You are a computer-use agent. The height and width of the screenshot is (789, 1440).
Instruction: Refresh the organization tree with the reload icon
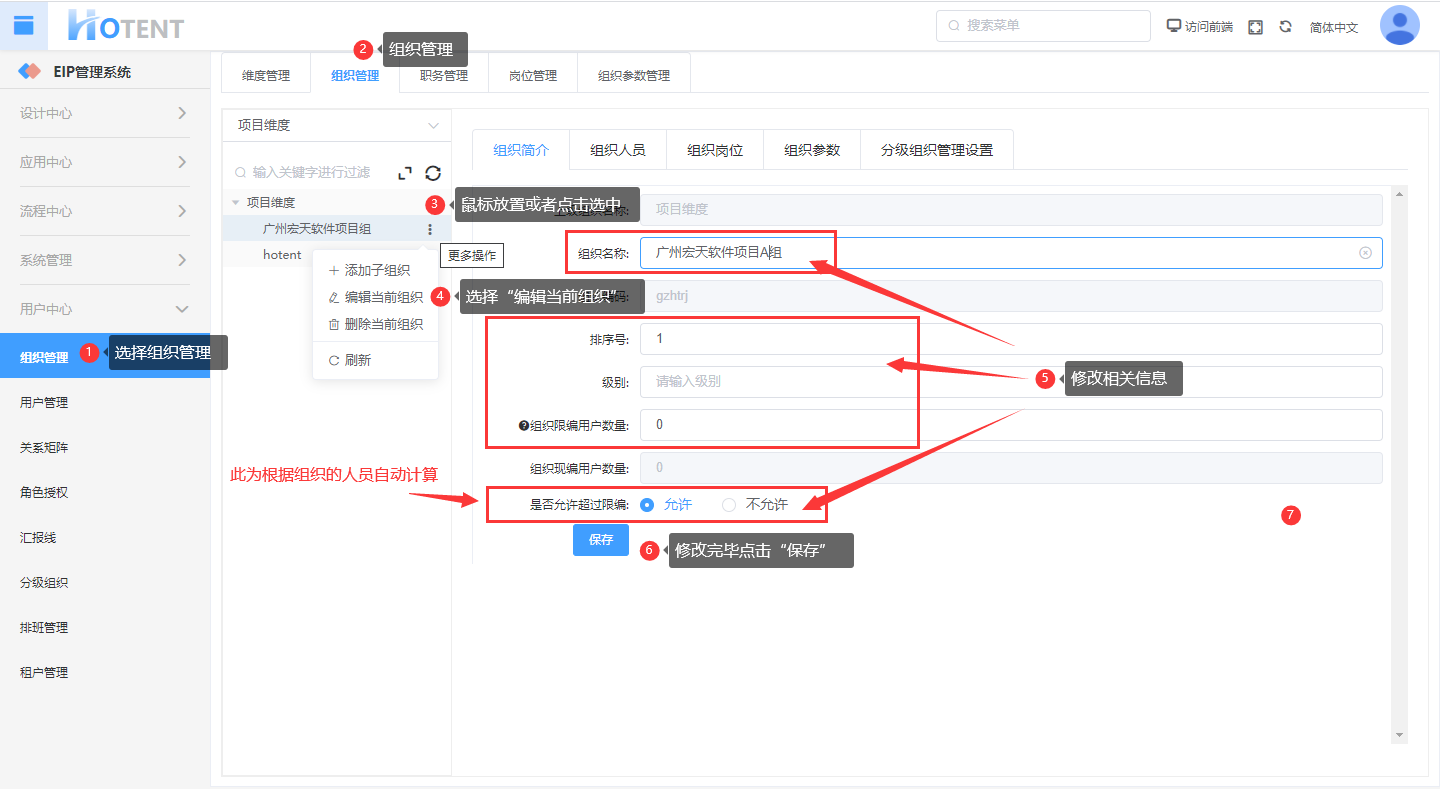433,173
